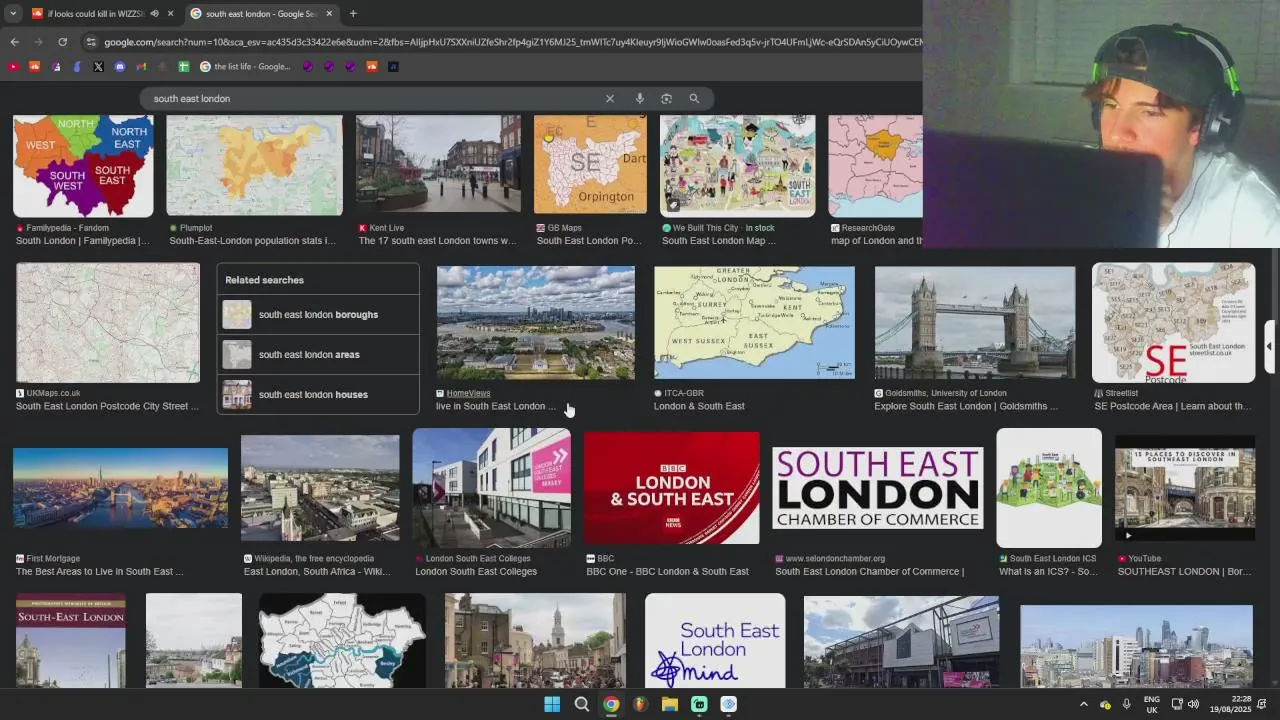Open the UKMaps postcode city street map

108,323
